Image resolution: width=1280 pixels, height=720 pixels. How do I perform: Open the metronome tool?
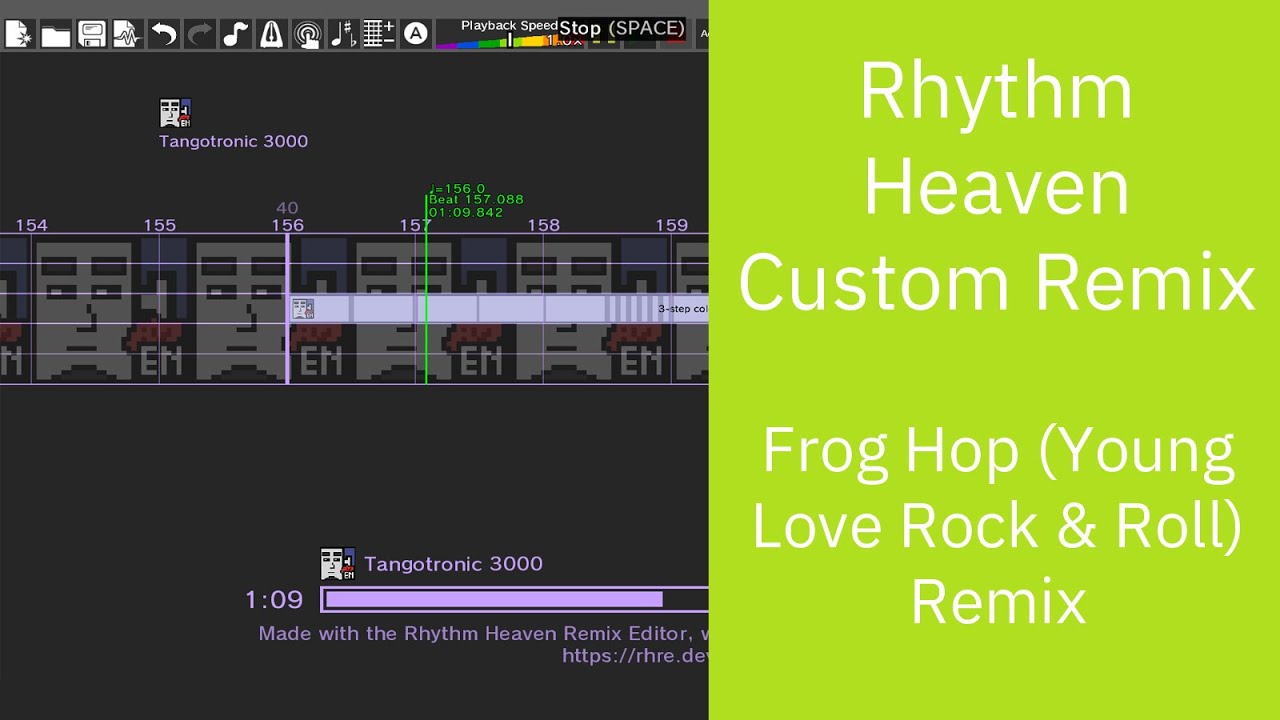click(x=271, y=34)
